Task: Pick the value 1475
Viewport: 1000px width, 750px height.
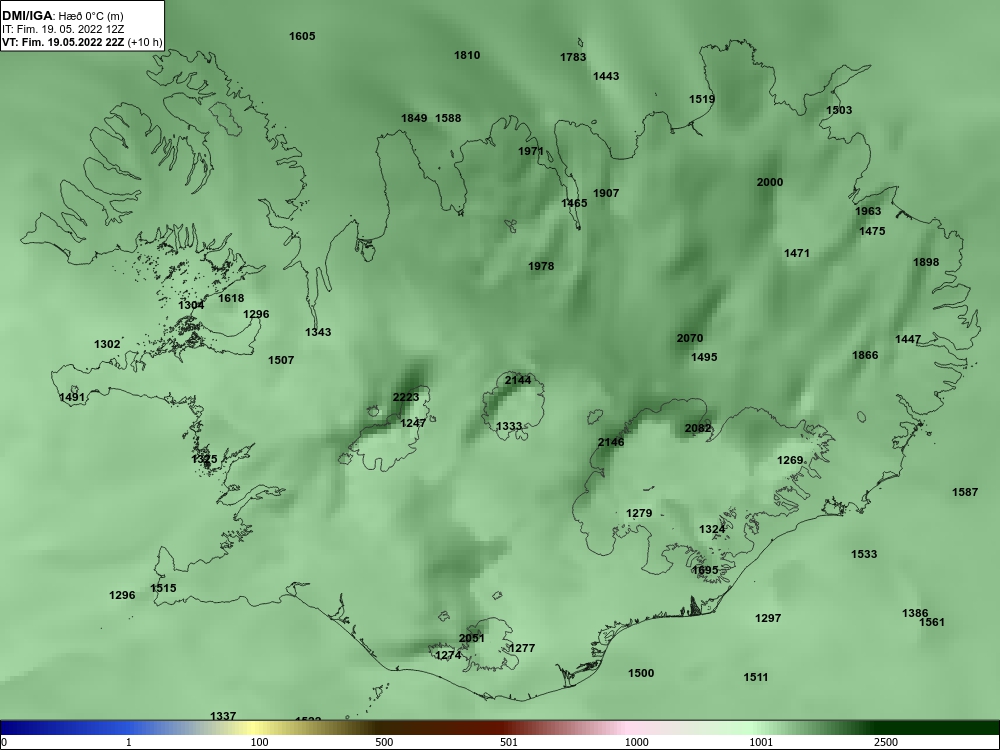Action: tap(872, 232)
